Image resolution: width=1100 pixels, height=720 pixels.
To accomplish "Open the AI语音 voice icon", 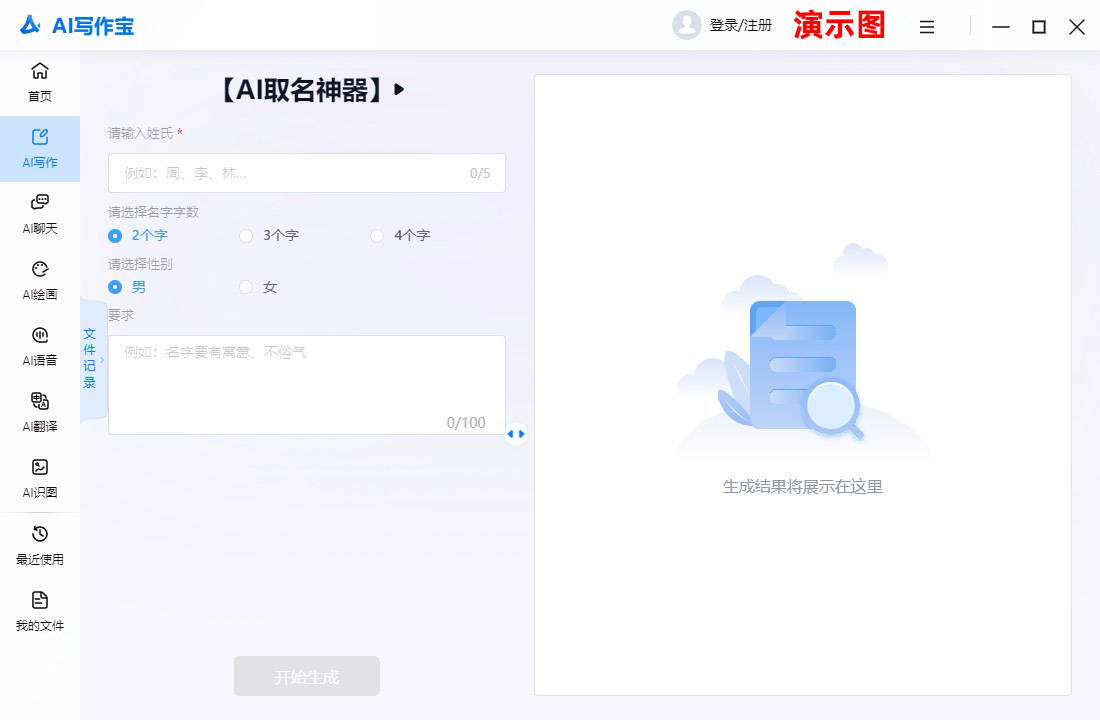I will [40, 335].
